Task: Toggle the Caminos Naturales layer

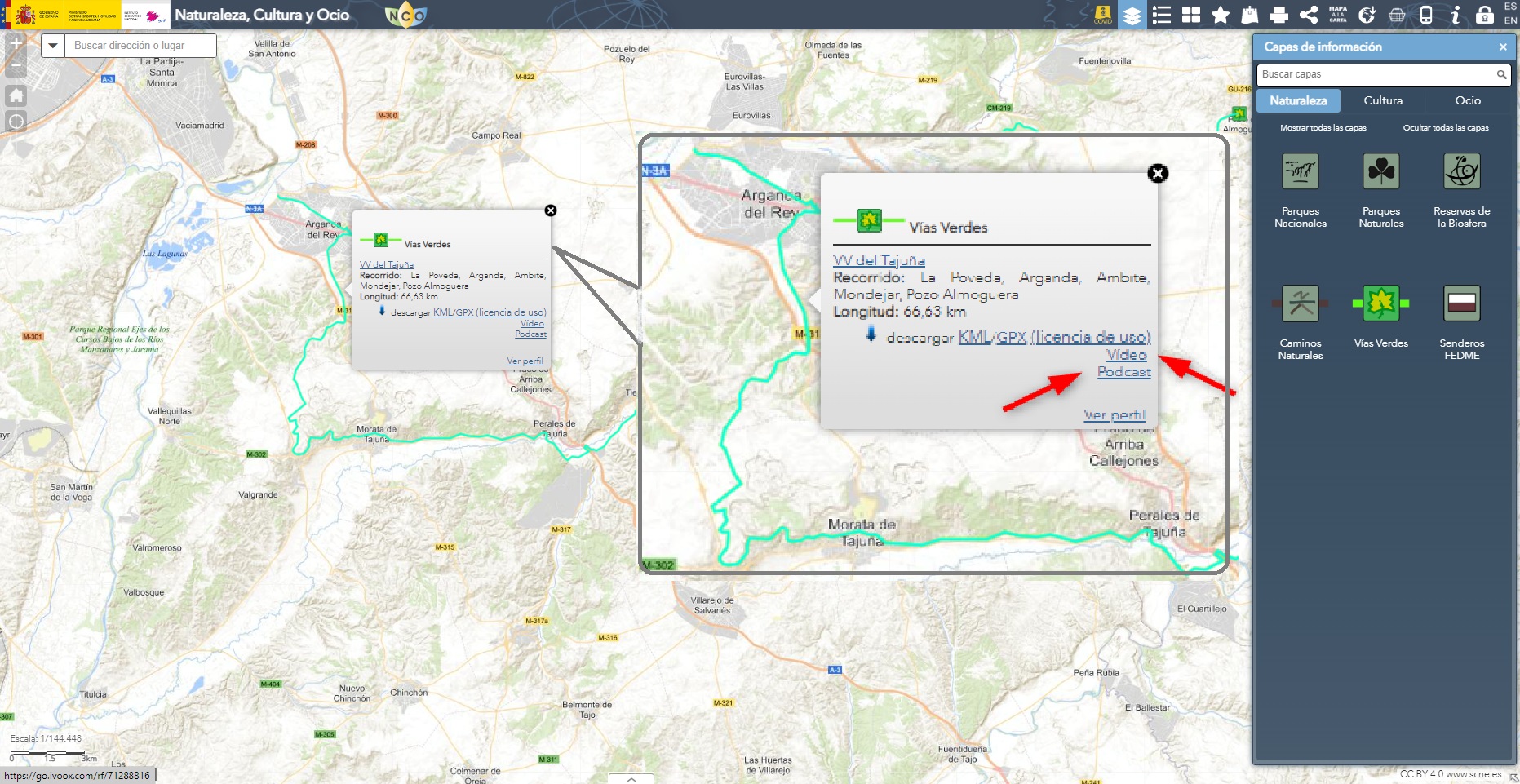Action: point(1301,303)
